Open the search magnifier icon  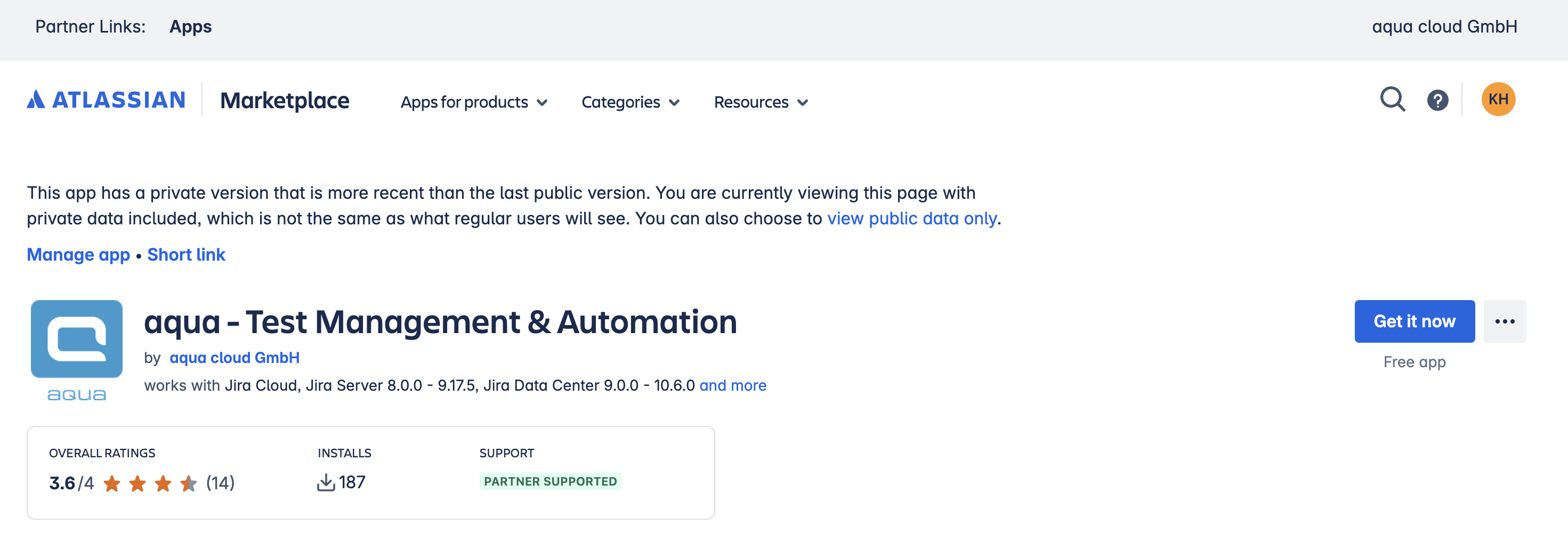click(1392, 100)
